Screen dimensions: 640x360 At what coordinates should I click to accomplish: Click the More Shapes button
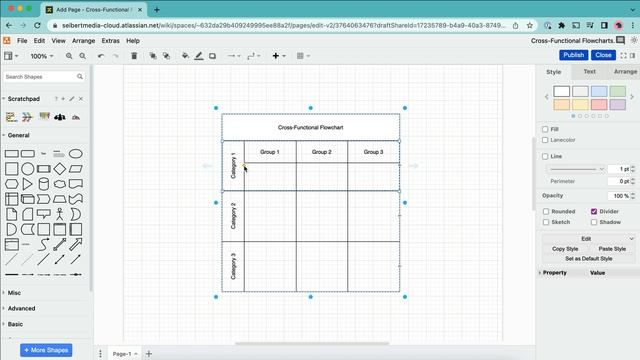[46, 350]
